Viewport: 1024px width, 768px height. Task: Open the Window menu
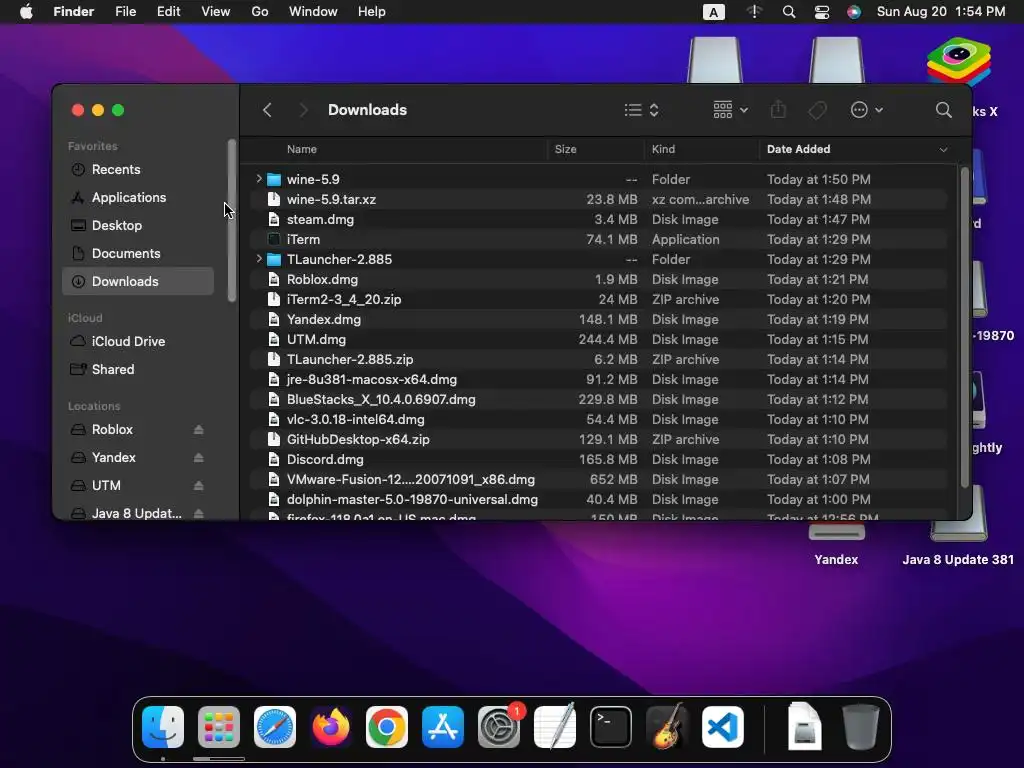tap(313, 12)
